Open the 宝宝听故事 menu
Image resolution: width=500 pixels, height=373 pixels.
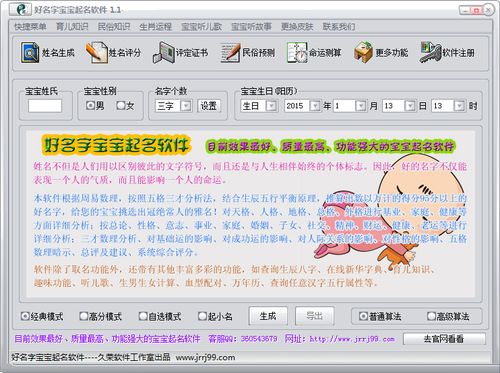click(x=251, y=27)
